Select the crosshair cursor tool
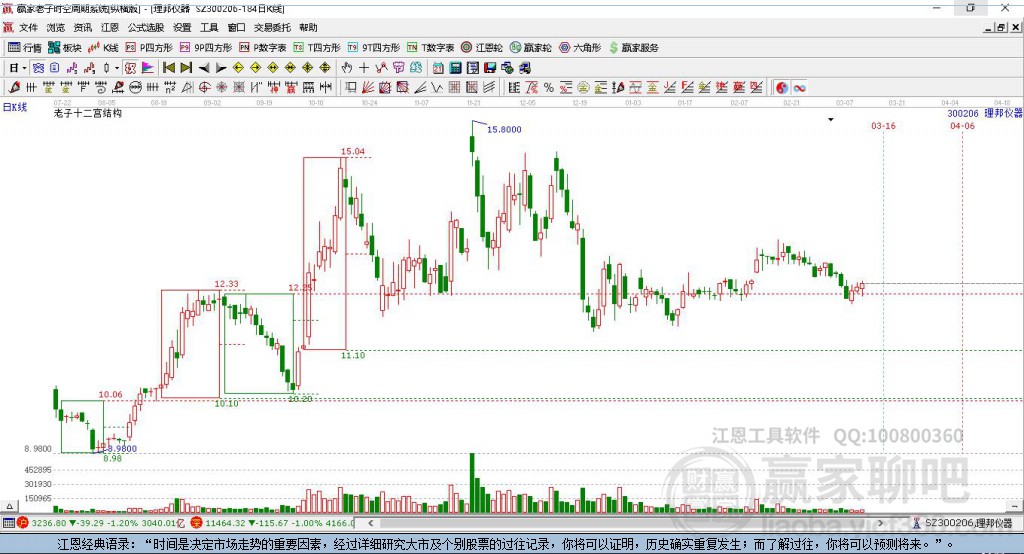This screenshot has width=1024, height=554. 364,67
